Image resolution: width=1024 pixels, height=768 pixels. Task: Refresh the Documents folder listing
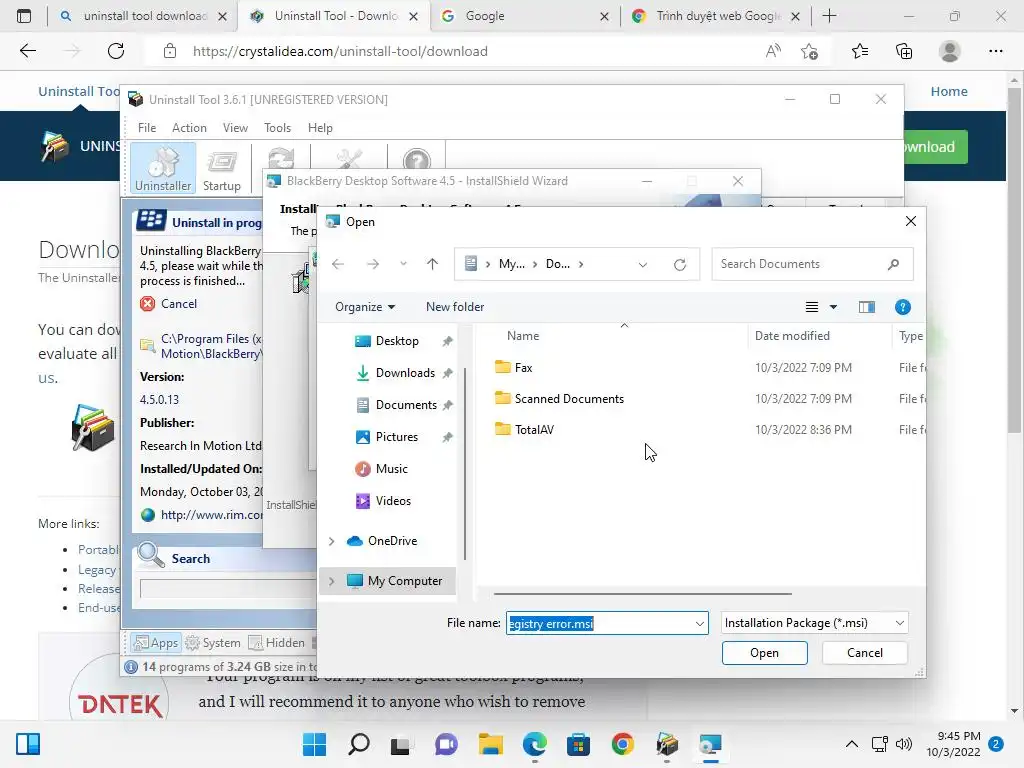point(680,264)
